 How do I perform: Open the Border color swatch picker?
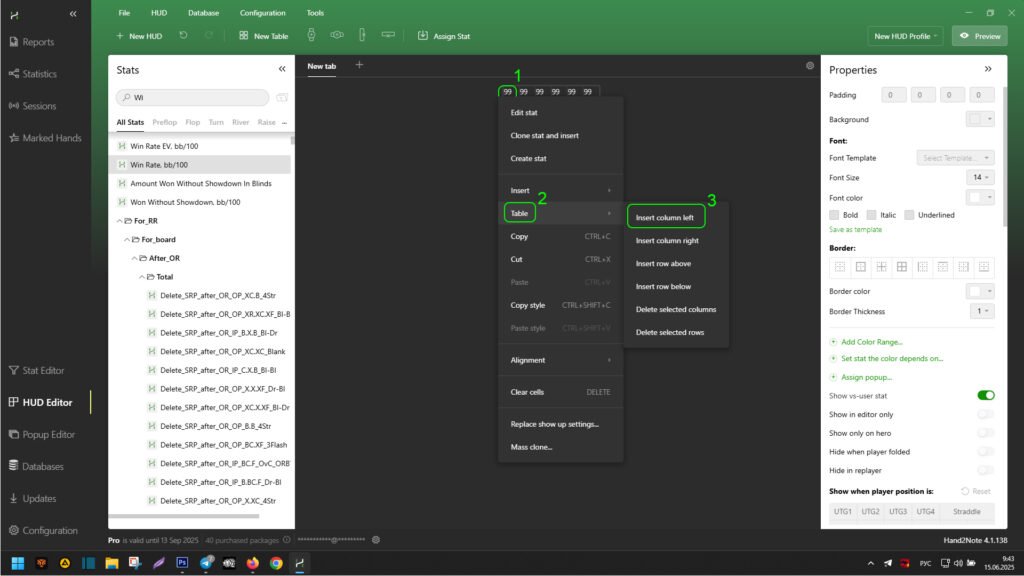(980, 291)
